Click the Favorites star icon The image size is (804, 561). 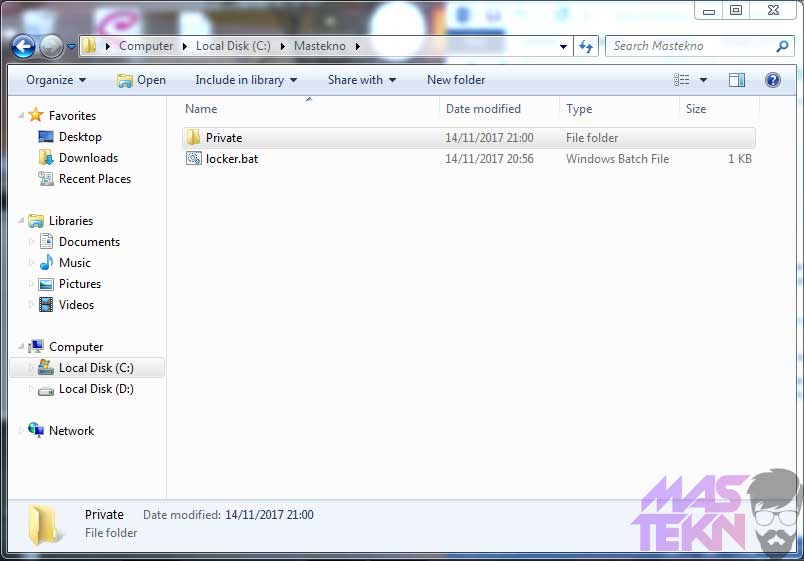(36, 115)
